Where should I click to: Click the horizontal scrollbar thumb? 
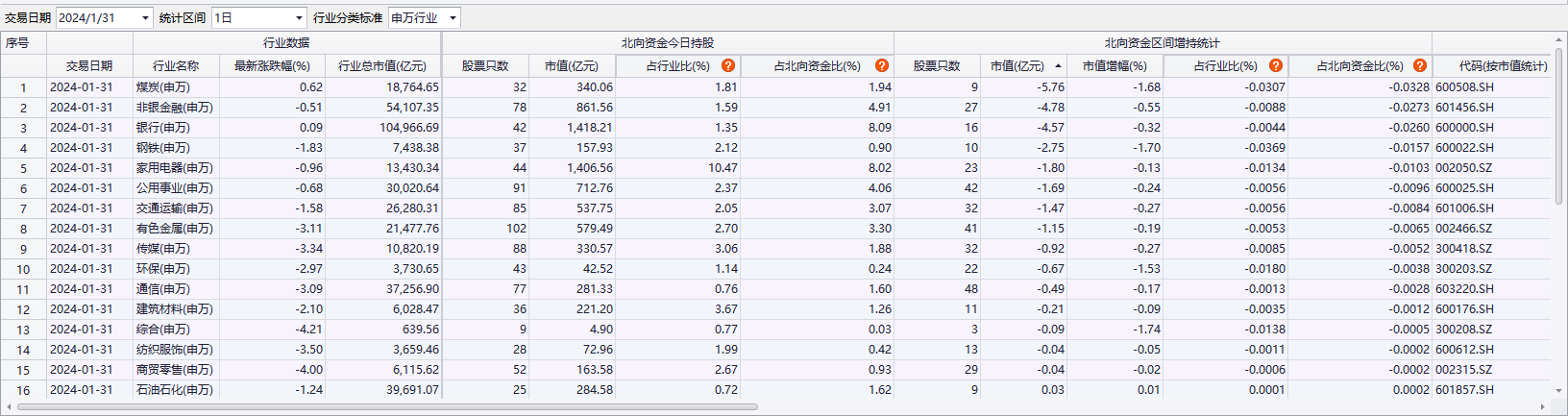tap(384, 406)
